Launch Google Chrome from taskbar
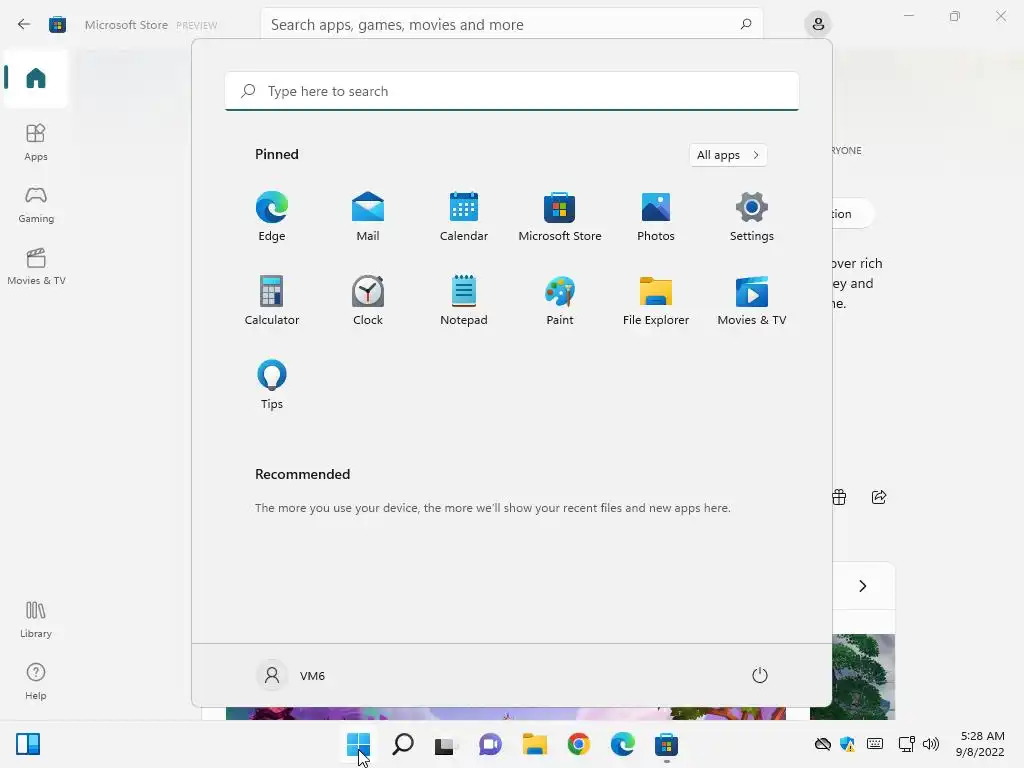Image resolution: width=1024 pixels, height=768 pixels. point(579,744)
